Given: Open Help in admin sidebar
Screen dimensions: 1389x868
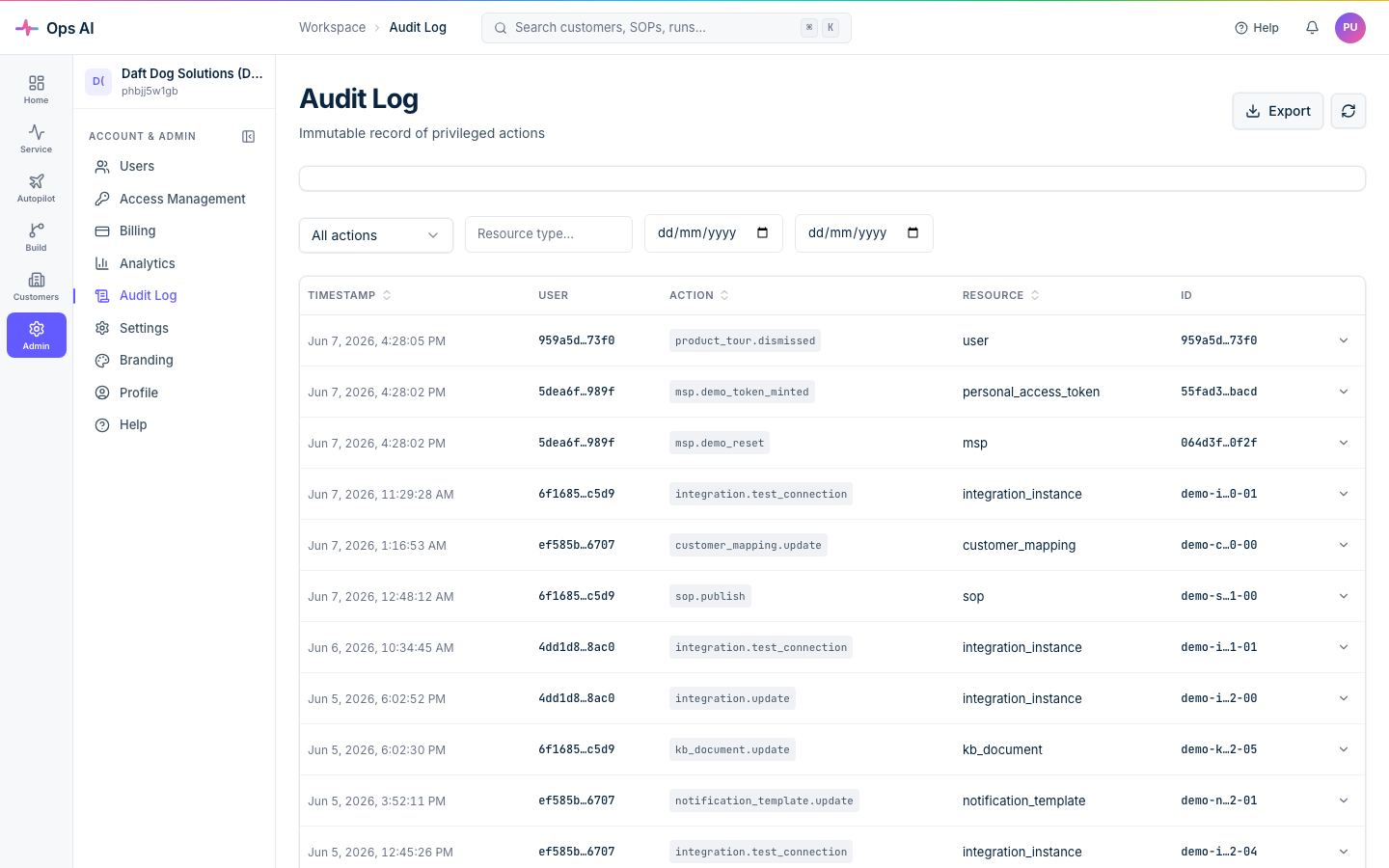Looking at the screenshot, I should (x=174, y=425).
